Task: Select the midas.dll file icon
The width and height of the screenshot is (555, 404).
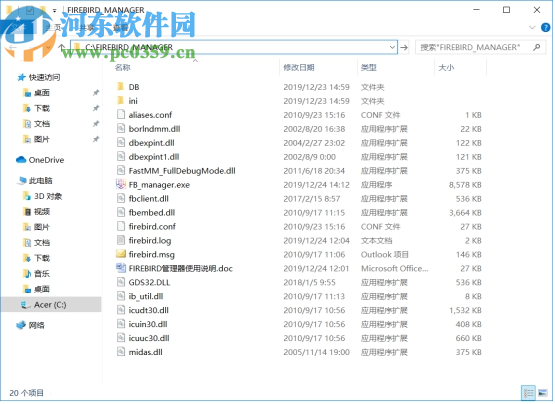Action: tap(121, 352)
